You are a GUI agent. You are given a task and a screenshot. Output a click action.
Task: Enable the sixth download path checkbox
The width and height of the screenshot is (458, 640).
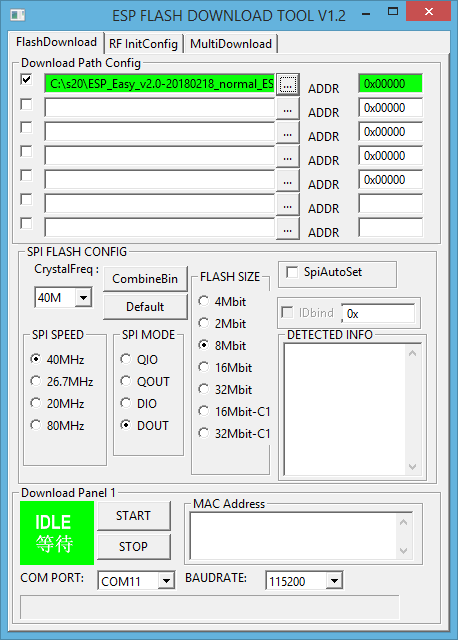[x=26, y=200]
